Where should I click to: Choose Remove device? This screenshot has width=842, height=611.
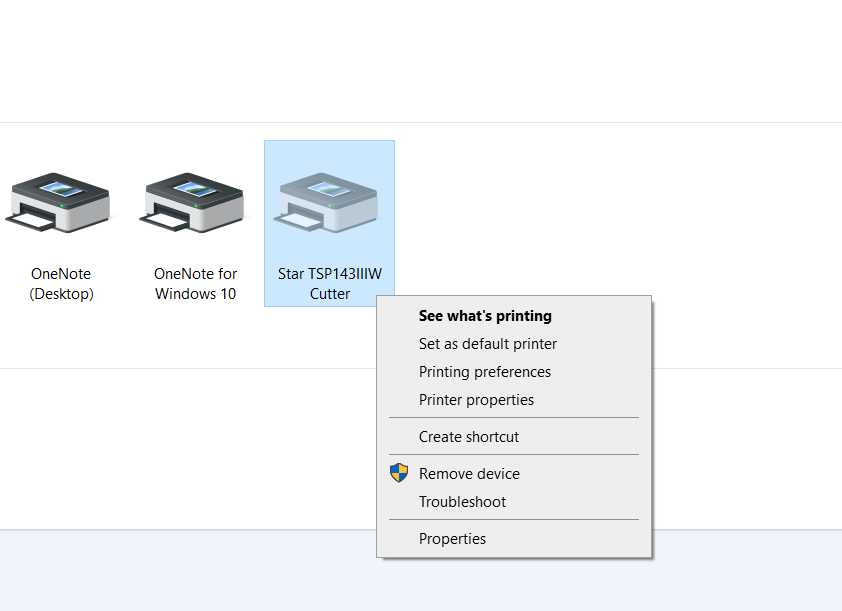[x=514, y=474]
